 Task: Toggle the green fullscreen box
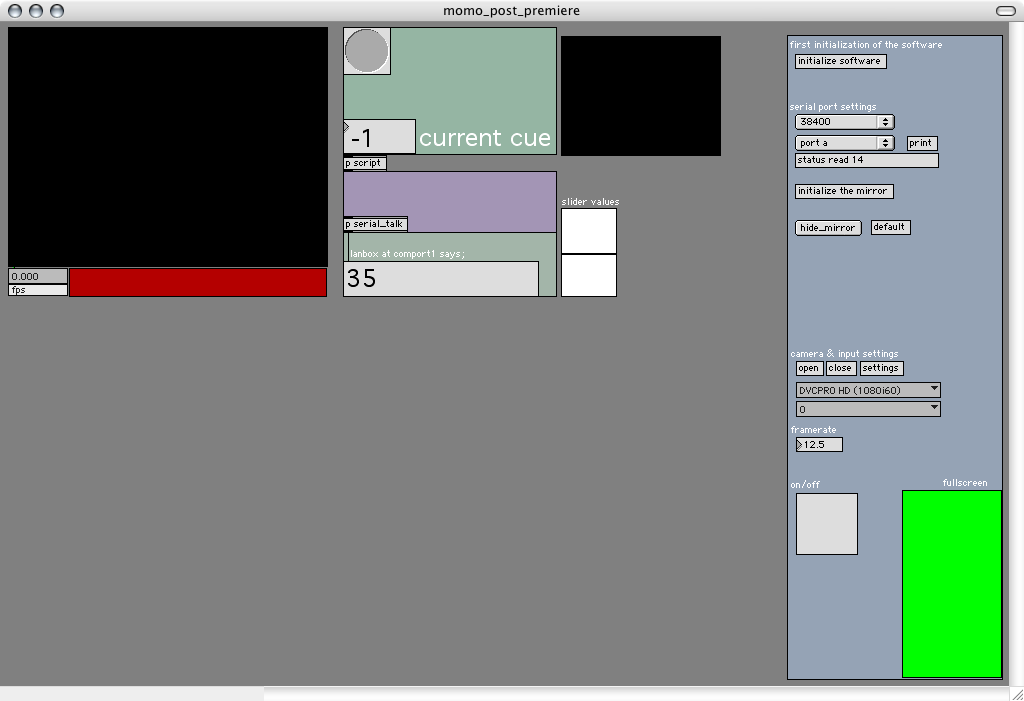point(952,584)
